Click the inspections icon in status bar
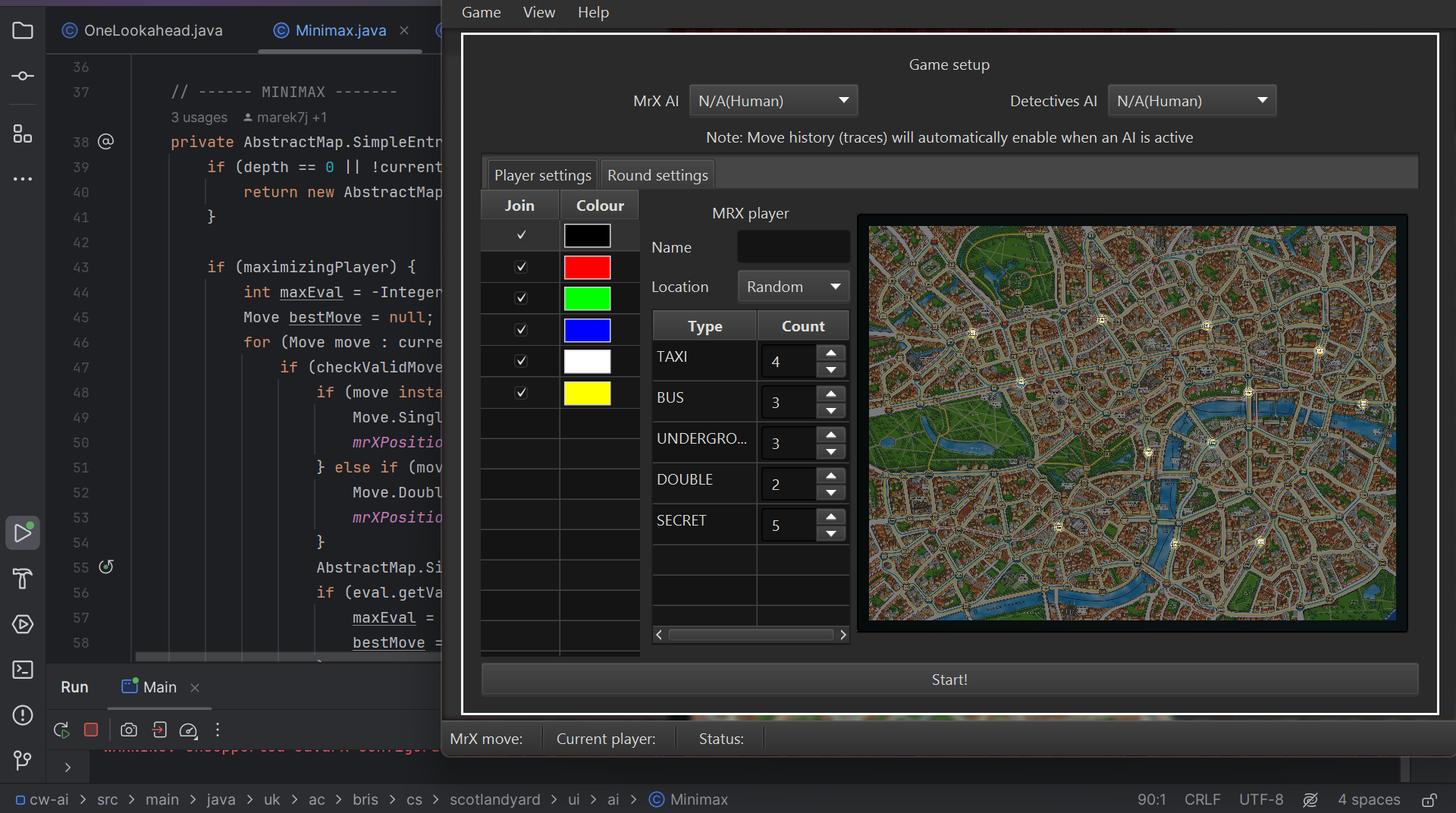Image resolution: width=1456 pixels, height=813 pixels. [1310, 799]
